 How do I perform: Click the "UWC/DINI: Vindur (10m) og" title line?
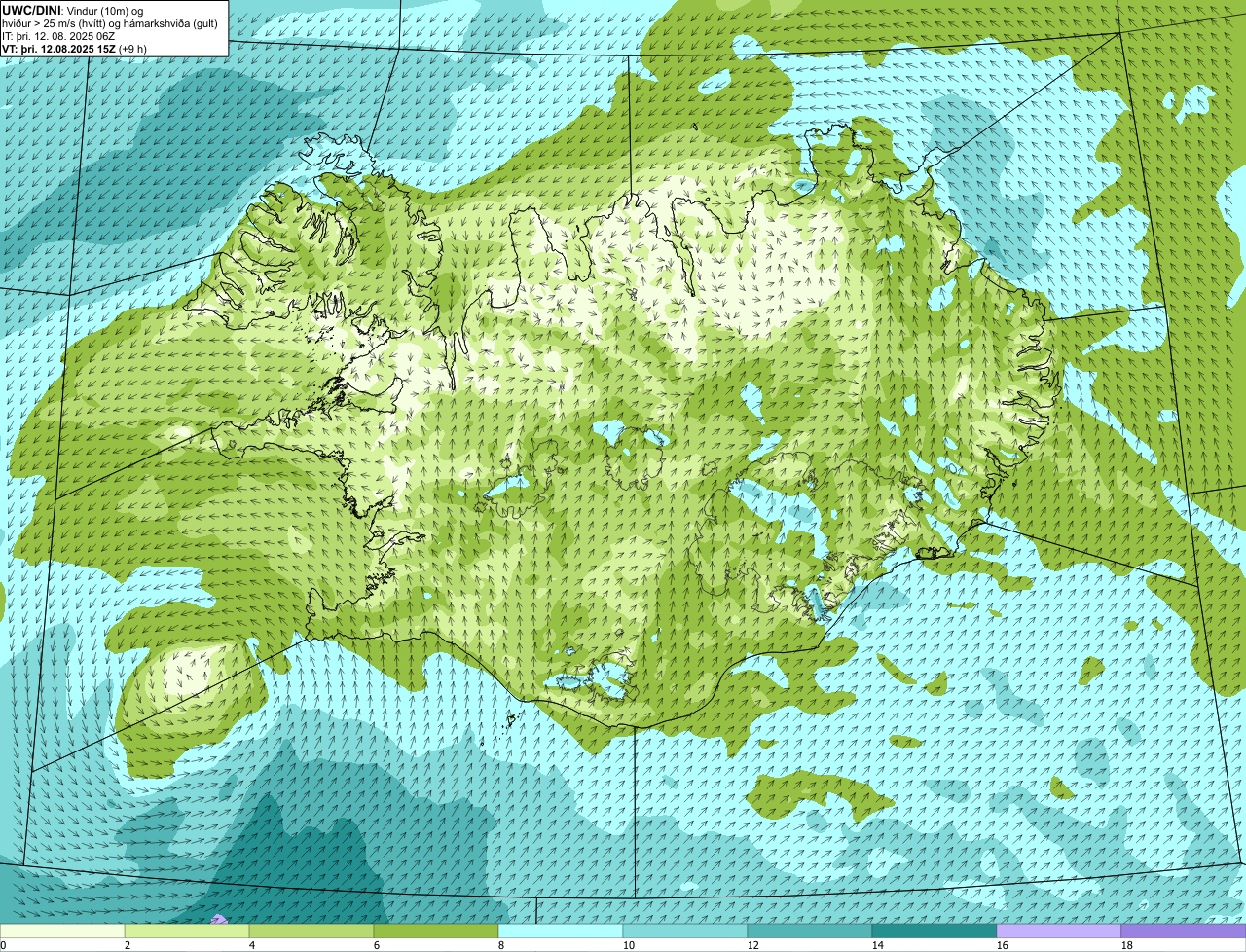73,10
